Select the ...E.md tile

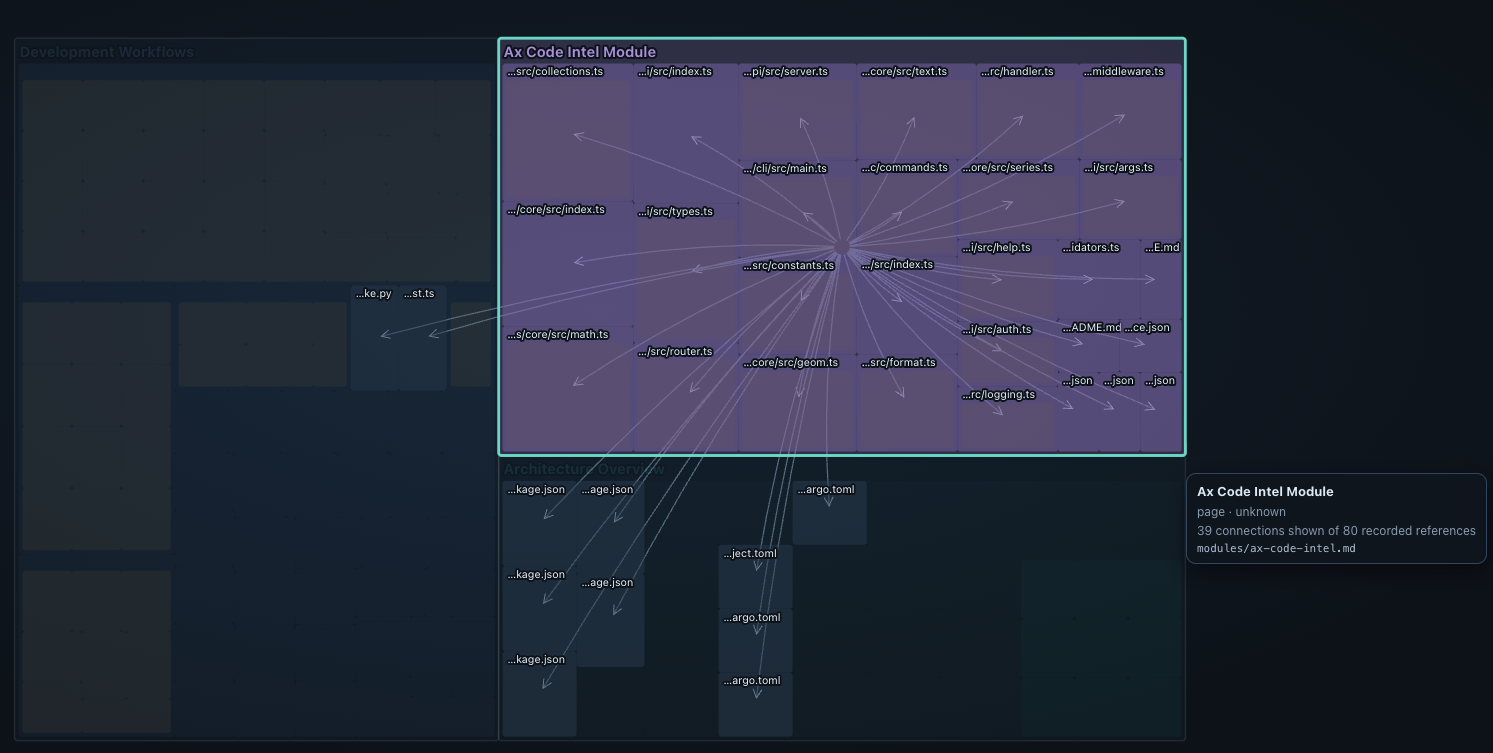(x=1161, y=280)
